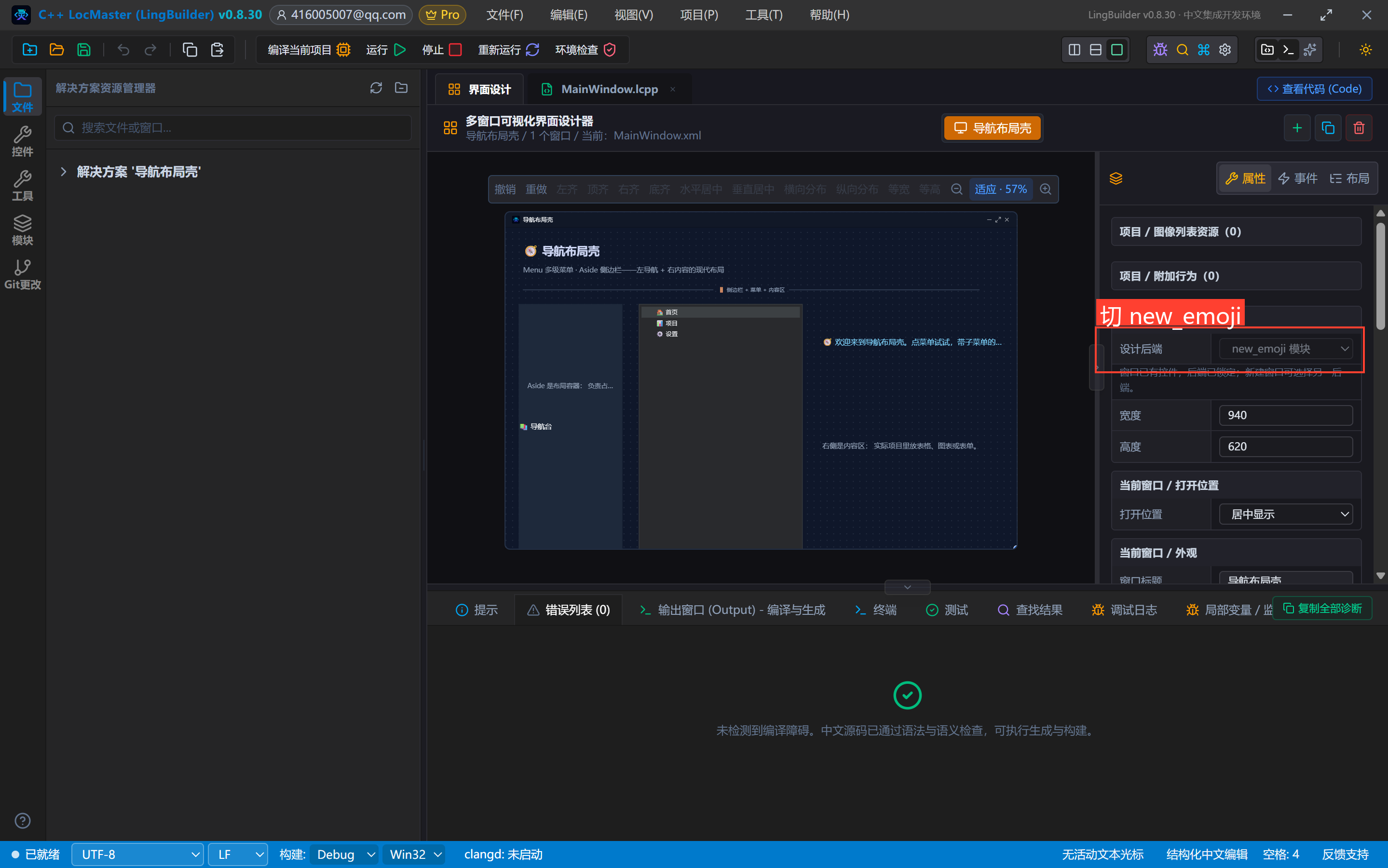Switch to 事件 properties tab
1388x868 pixels.
point(1298,178)
